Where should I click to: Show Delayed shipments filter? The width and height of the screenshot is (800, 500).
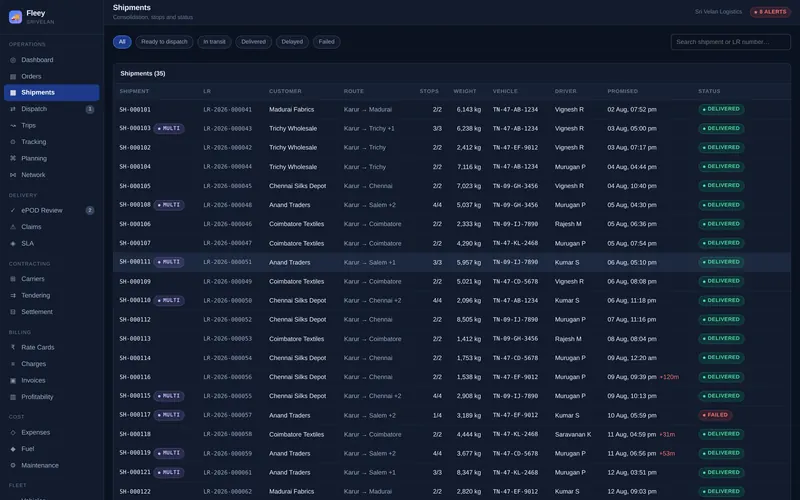[292, 42]
